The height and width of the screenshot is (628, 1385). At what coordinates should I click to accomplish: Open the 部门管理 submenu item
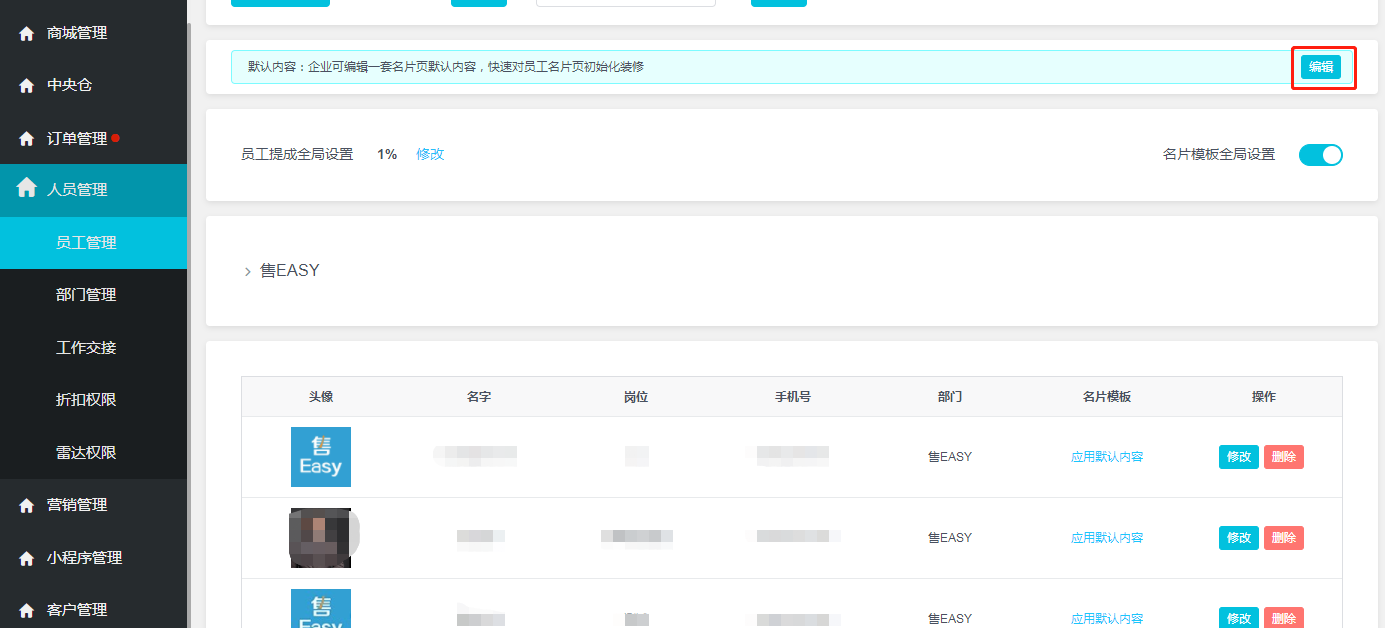(86, 295)
